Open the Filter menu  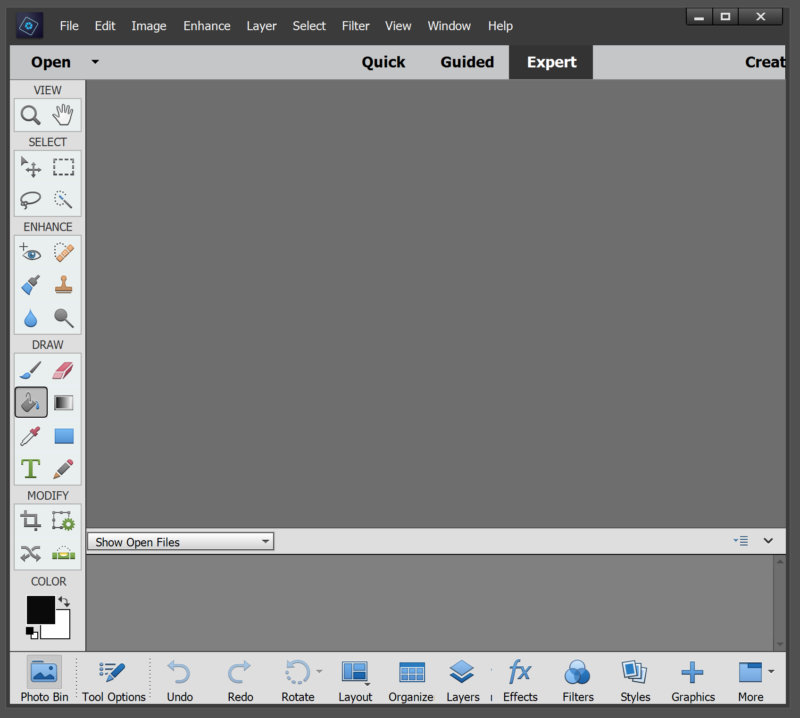tap(355, 26)
